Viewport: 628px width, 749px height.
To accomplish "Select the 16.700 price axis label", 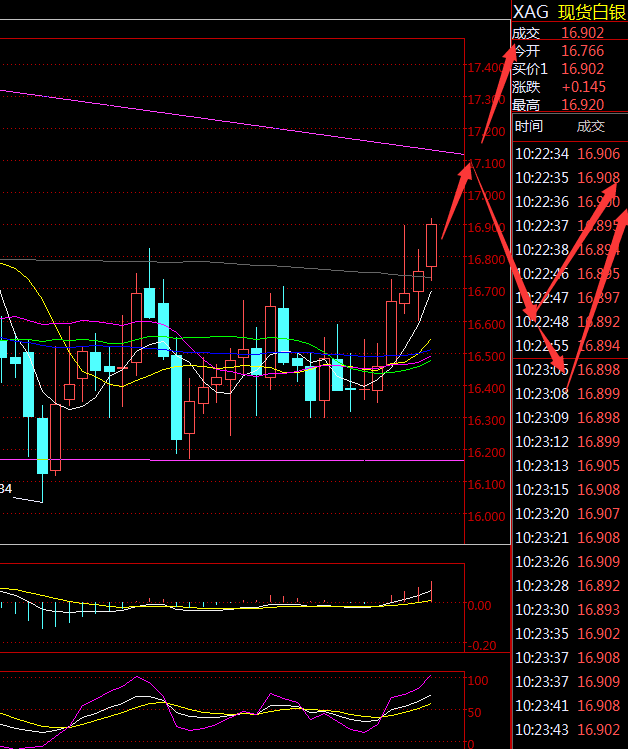I will point(486,291).
